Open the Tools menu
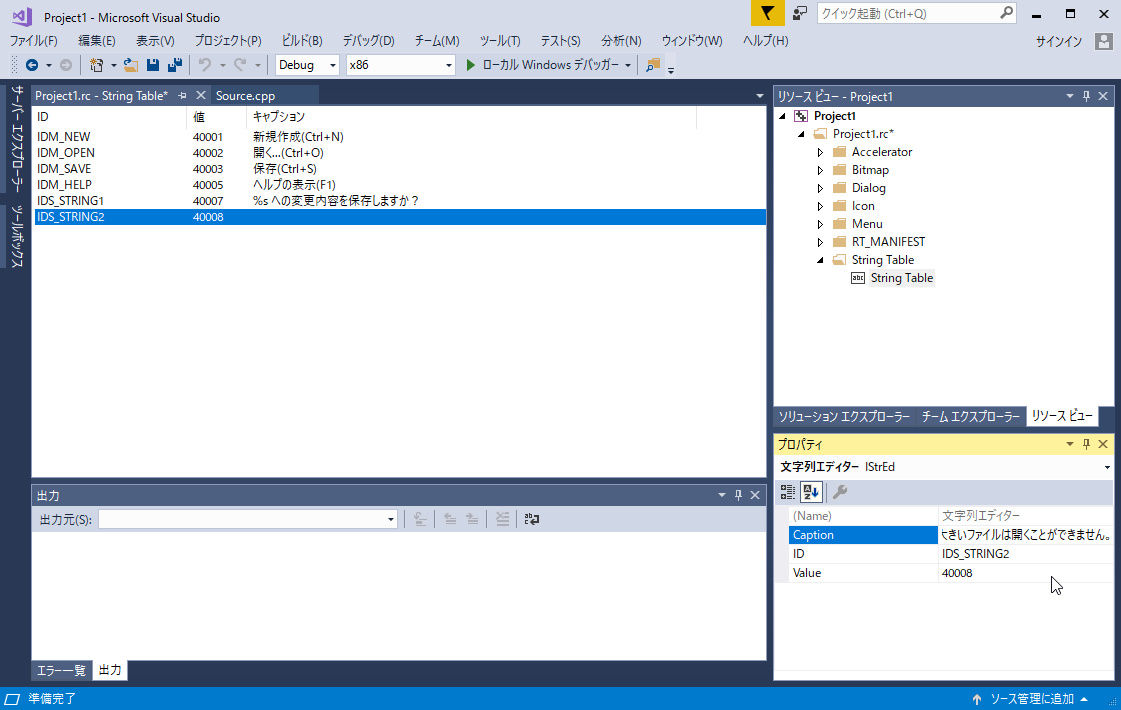 click(x=500, y=41)
